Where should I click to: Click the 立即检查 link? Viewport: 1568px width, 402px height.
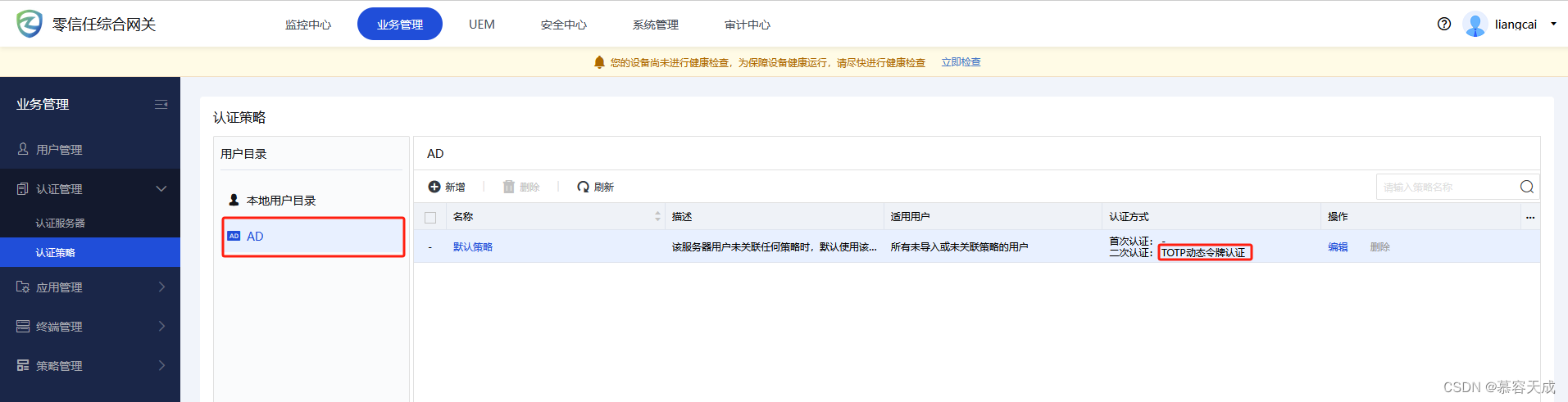coord(961,62)
